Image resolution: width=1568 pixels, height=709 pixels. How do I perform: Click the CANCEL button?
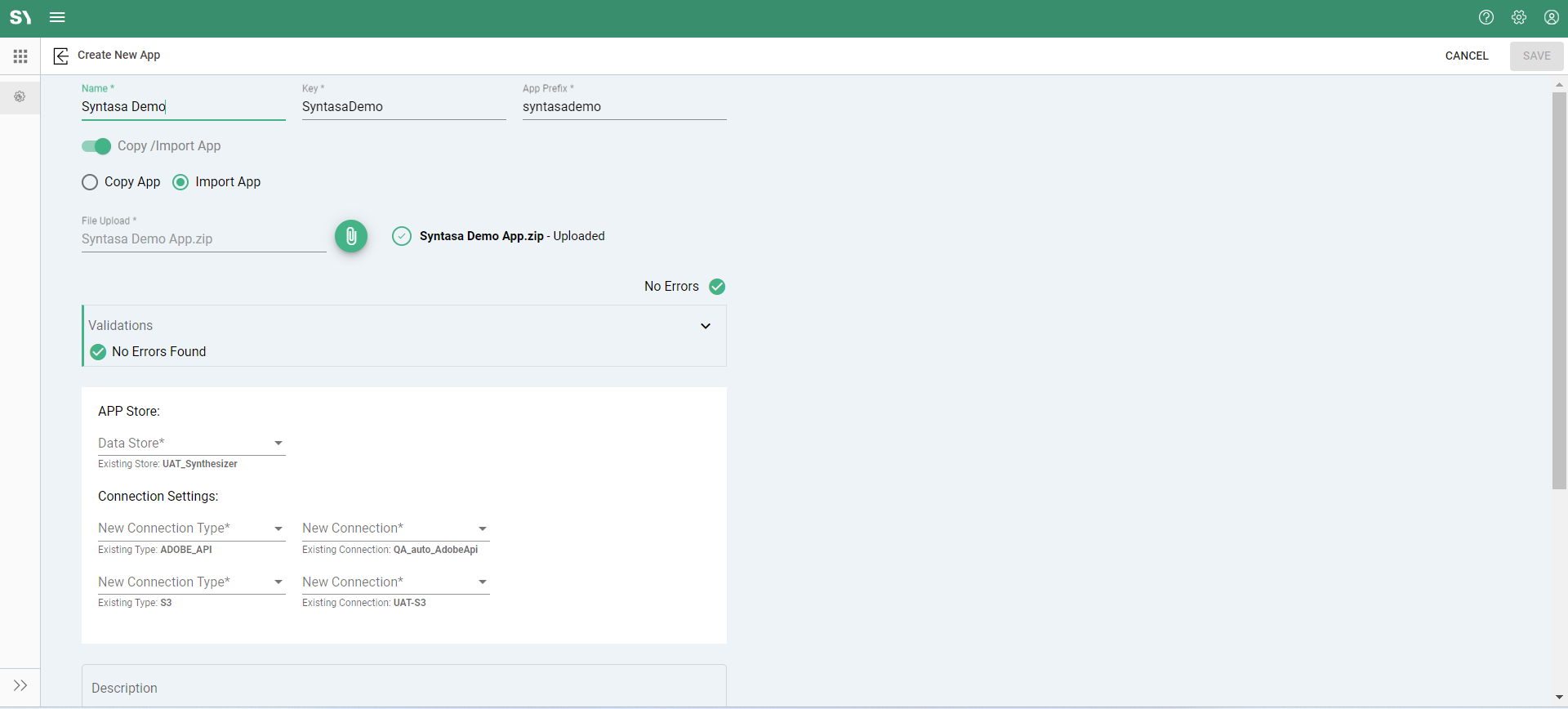click(1467, 56)
